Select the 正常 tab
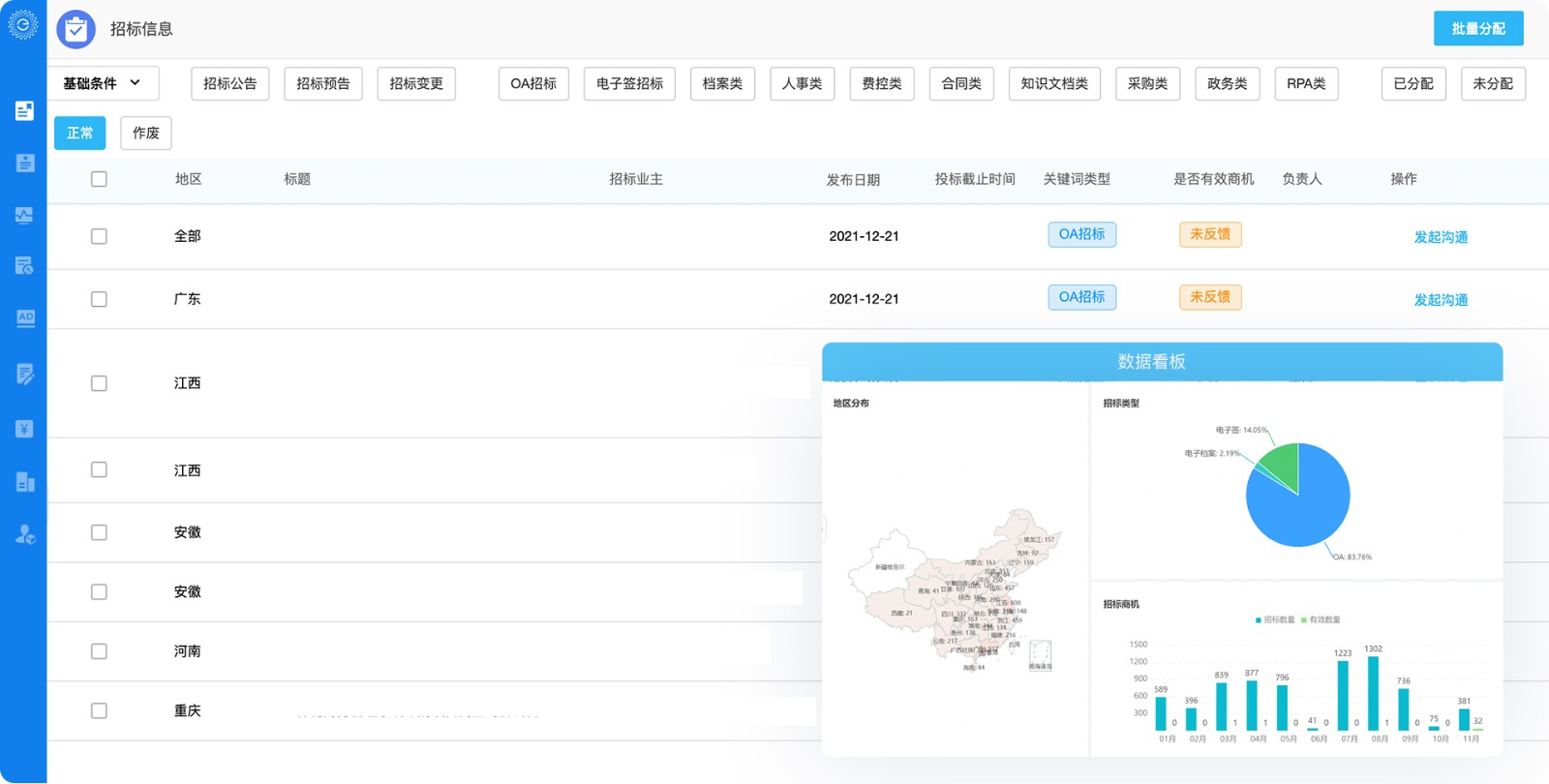Screen dimensions: 1549x784 (x=79, y=133)
